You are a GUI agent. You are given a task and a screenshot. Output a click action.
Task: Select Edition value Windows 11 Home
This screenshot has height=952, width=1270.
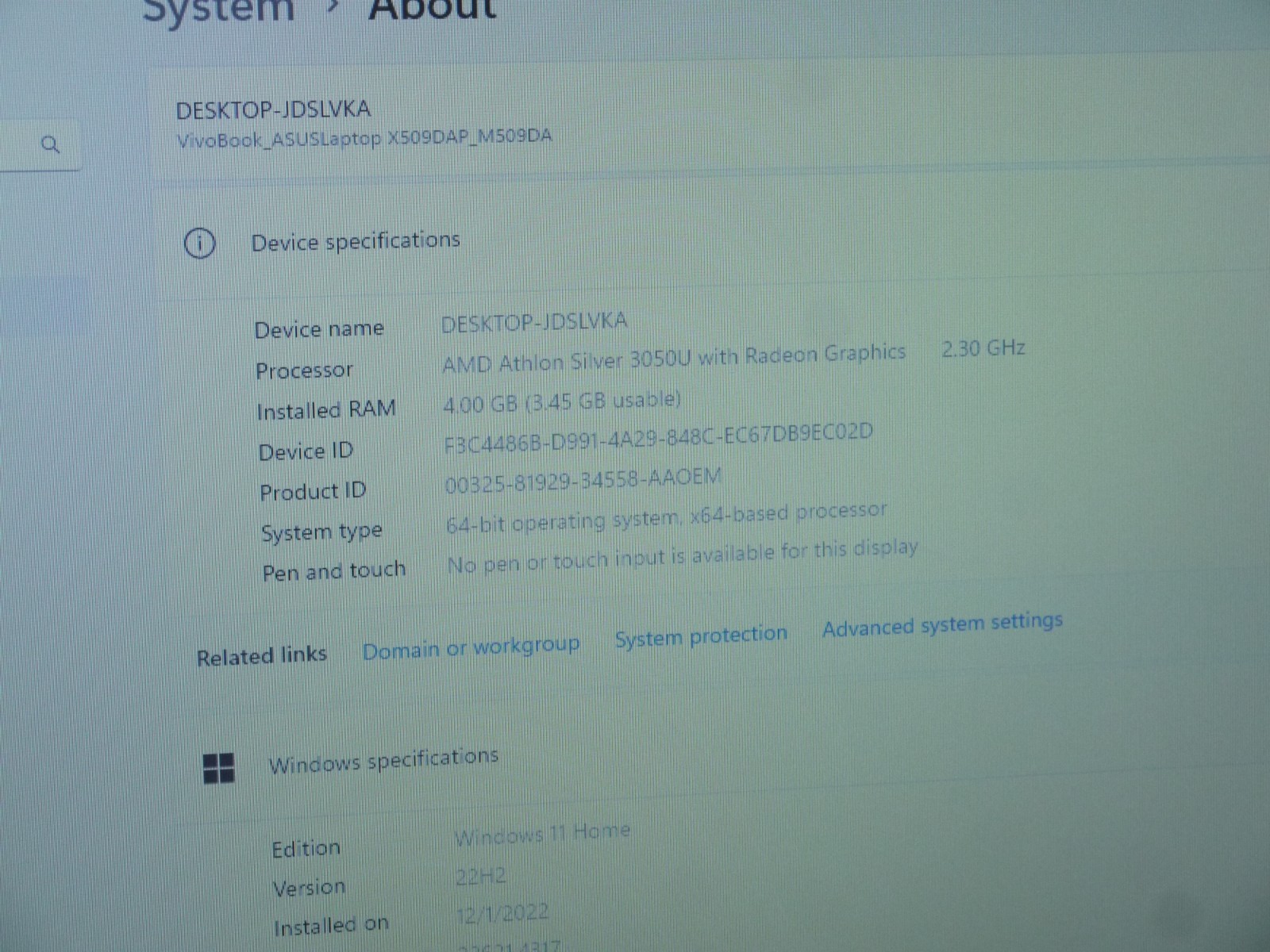coord(543,834)
